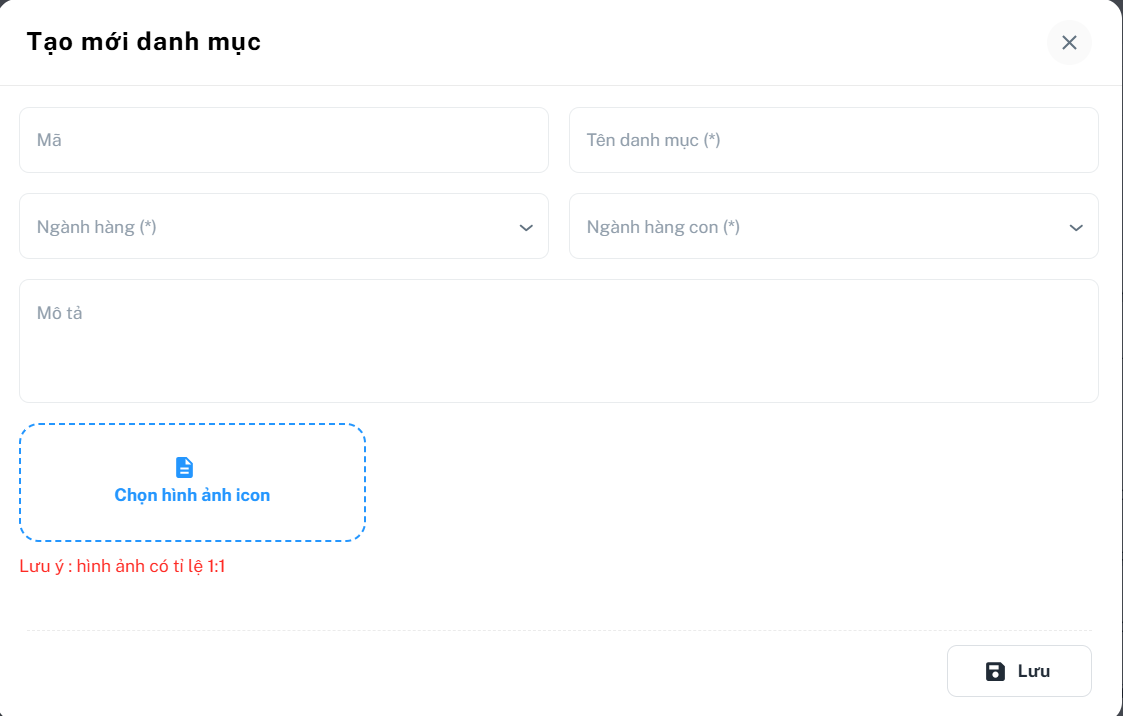This screenshot has height=716, width=1123.
Task: Select the Ngành hàng con (*) label text
Action: pos(663,227)
